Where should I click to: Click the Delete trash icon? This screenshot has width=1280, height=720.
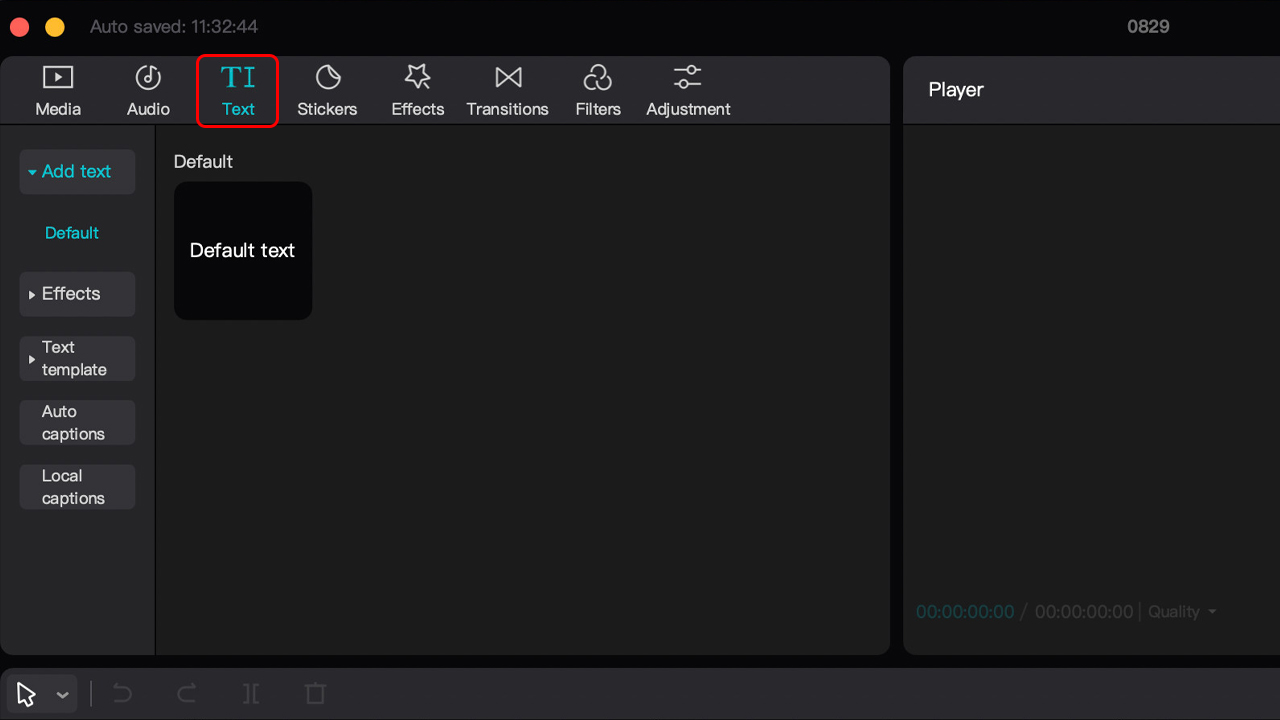tap(315, 694)
